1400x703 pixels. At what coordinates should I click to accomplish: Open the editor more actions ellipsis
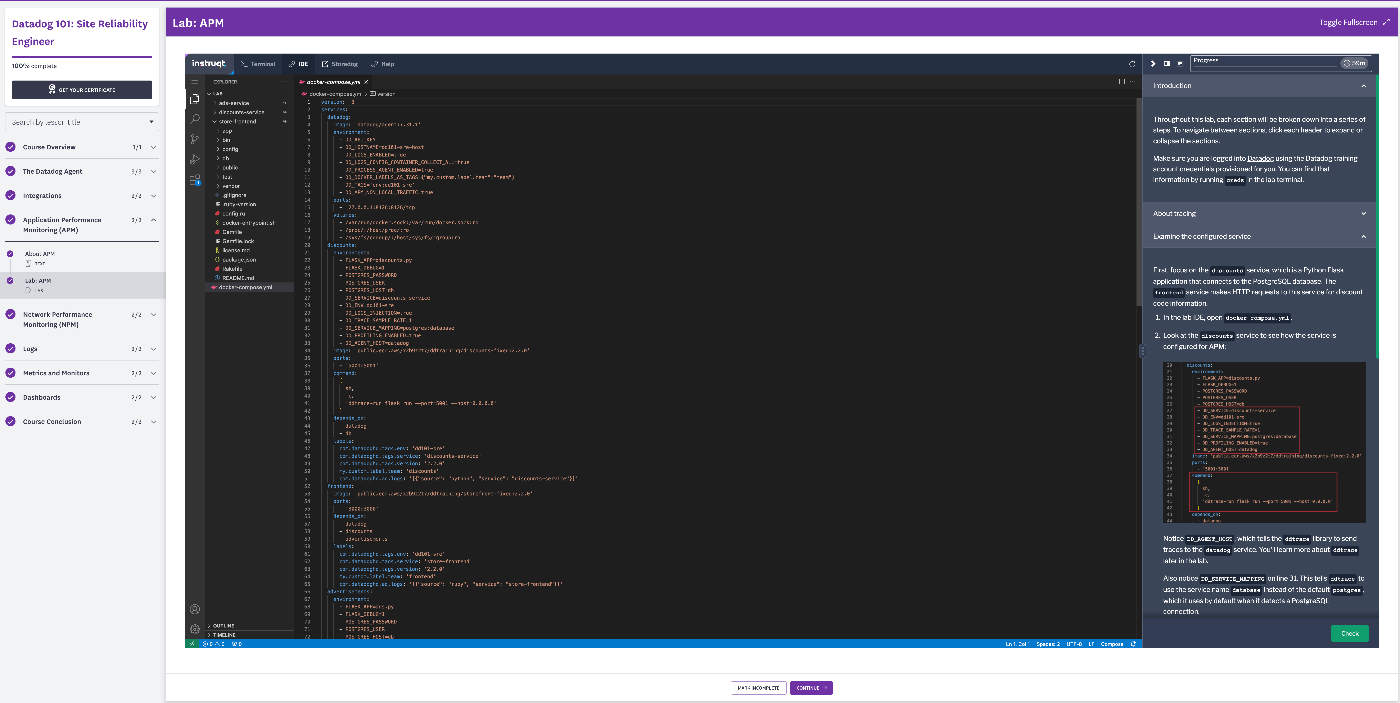(1132, 81)
